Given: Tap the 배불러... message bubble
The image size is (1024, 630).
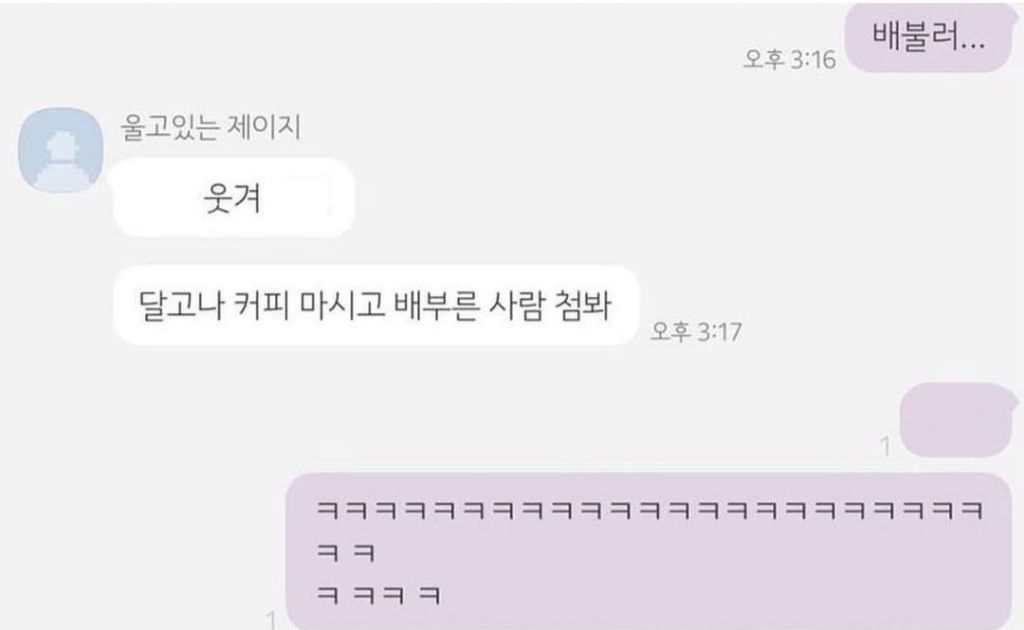Looking at the screenshot, I should pyautogui.click(x=929, y=37).
